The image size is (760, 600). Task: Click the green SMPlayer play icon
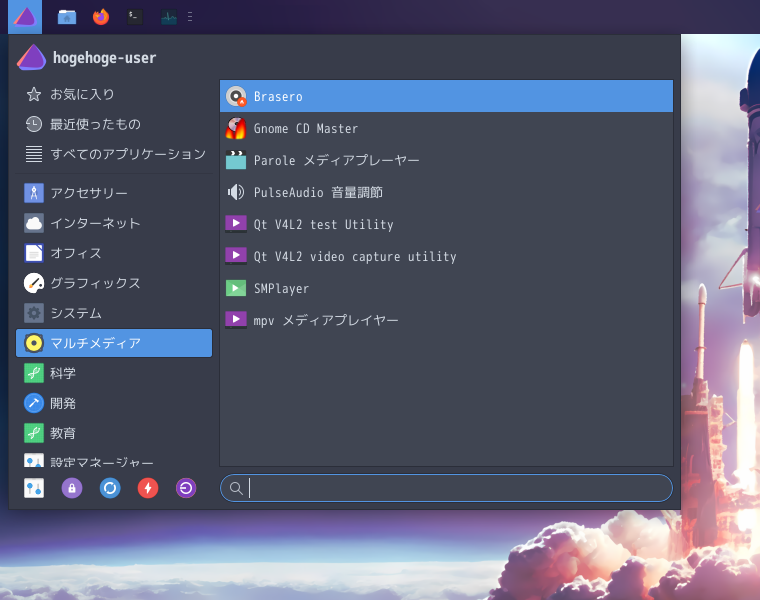pos(236,288)
